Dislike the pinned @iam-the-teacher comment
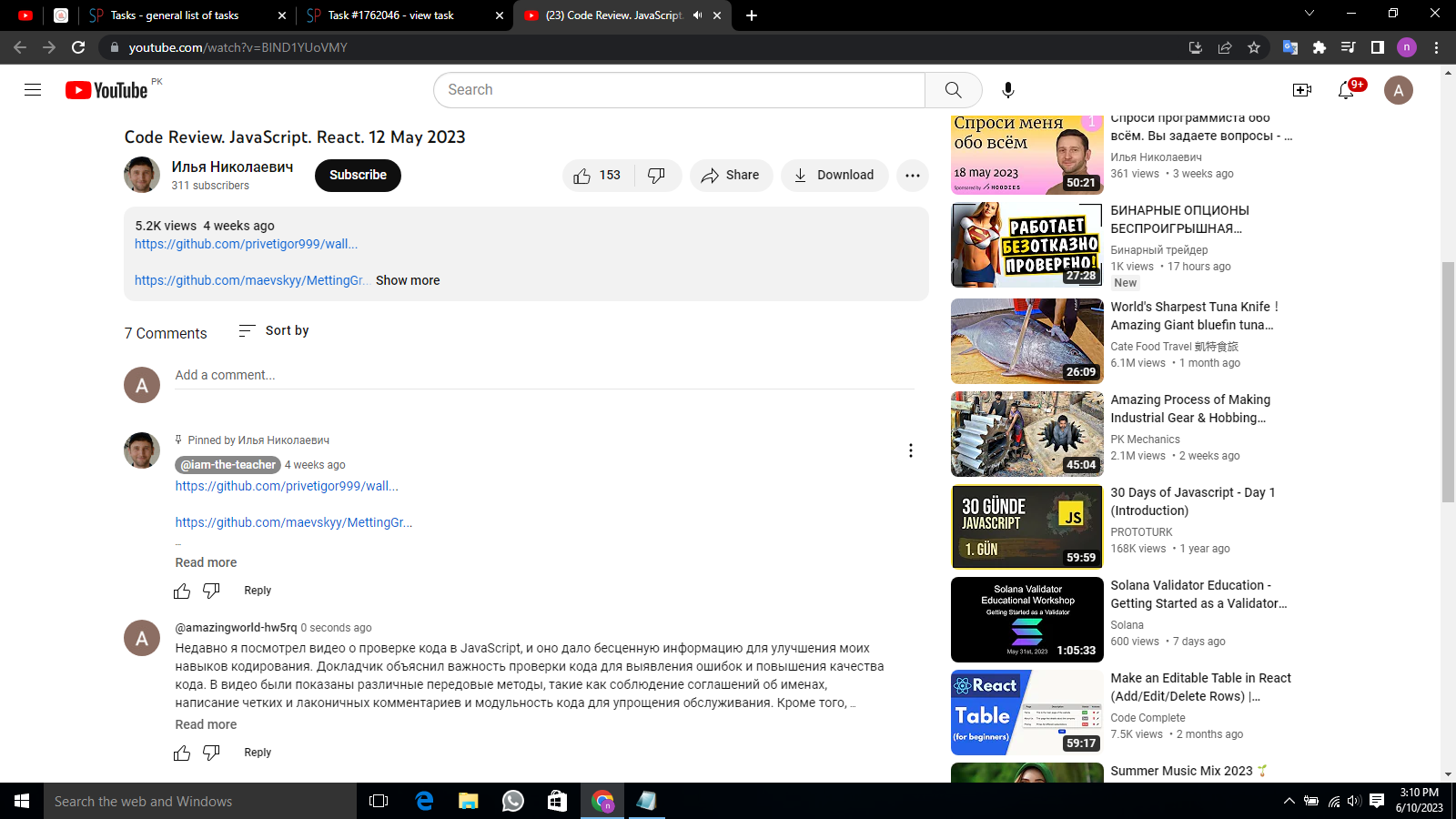The height and width of the screenshot is (819, 1456). pyautogui.click(x=211, y=591)
